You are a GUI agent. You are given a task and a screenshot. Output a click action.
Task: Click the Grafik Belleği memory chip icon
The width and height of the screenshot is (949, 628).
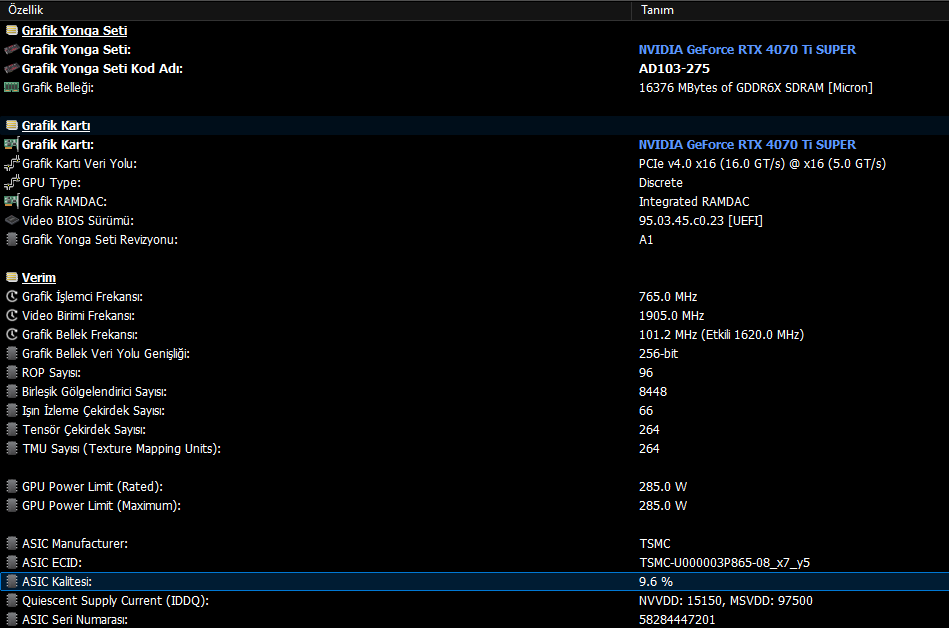pos(11,87)
